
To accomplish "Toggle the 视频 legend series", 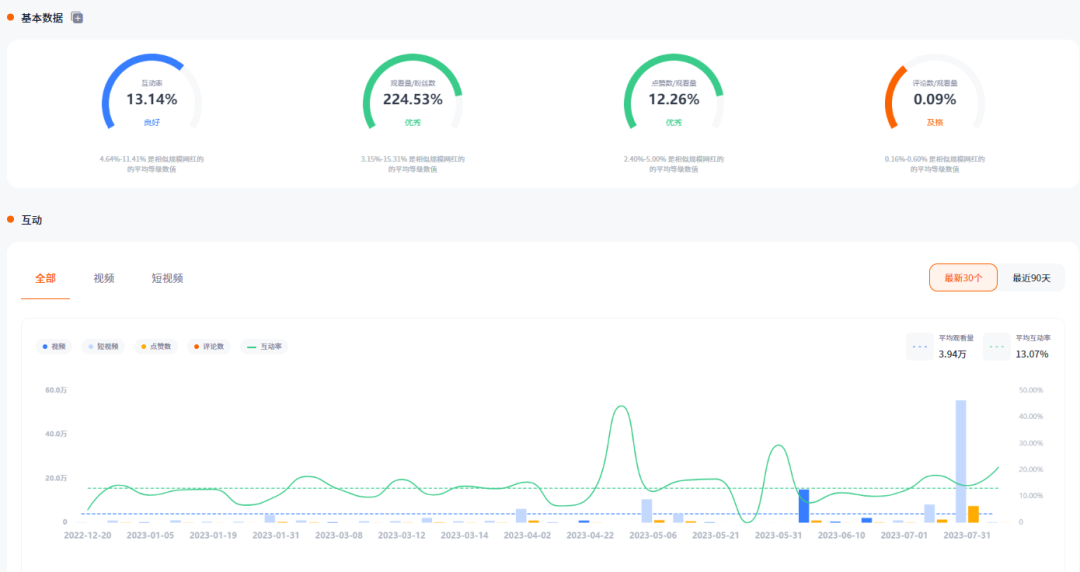I will (54, 347).
